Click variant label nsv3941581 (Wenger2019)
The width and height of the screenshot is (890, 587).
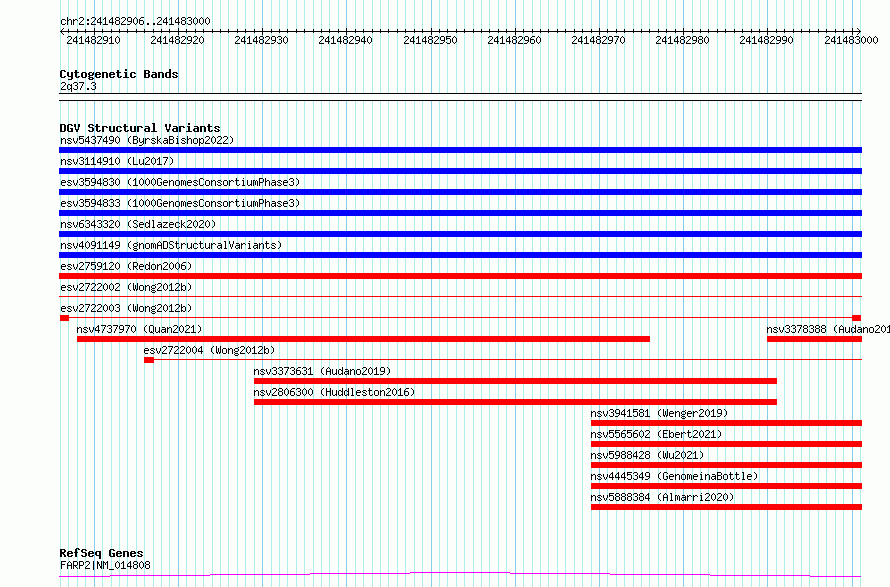[659, 413]
